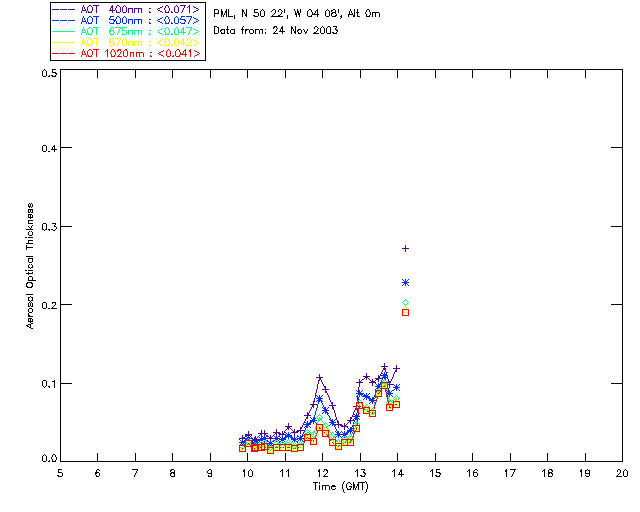Click the x-axis tick label 9

[210, 473]
